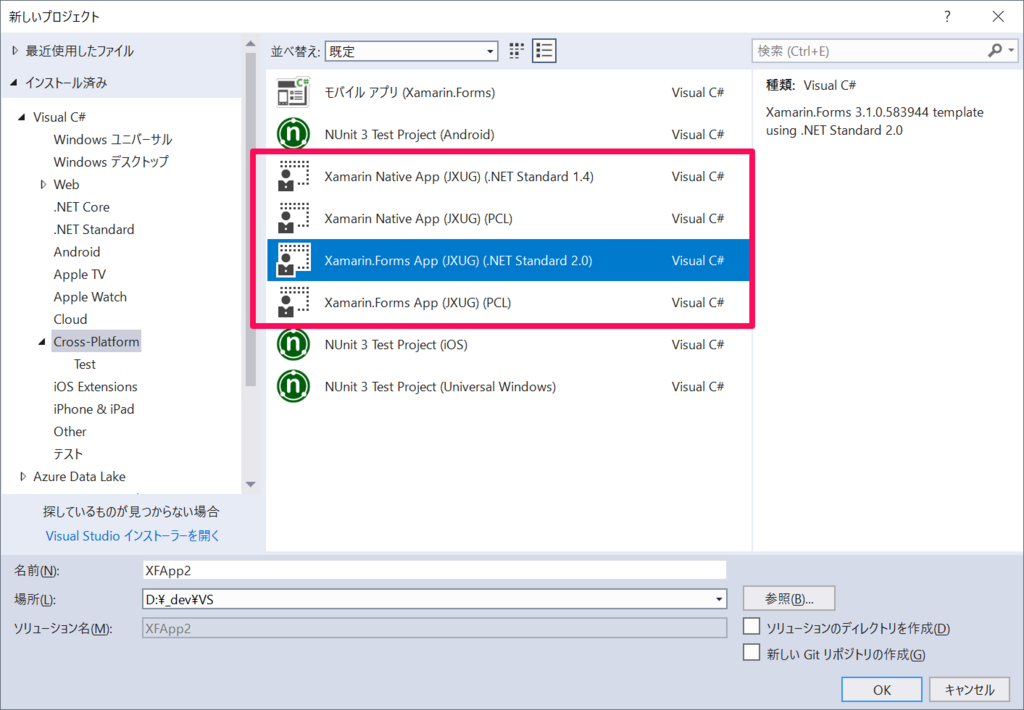Select NUnit 3 Test Project (Universal Windows) name
Viewport: 1024px width, 710px height.
440,387
